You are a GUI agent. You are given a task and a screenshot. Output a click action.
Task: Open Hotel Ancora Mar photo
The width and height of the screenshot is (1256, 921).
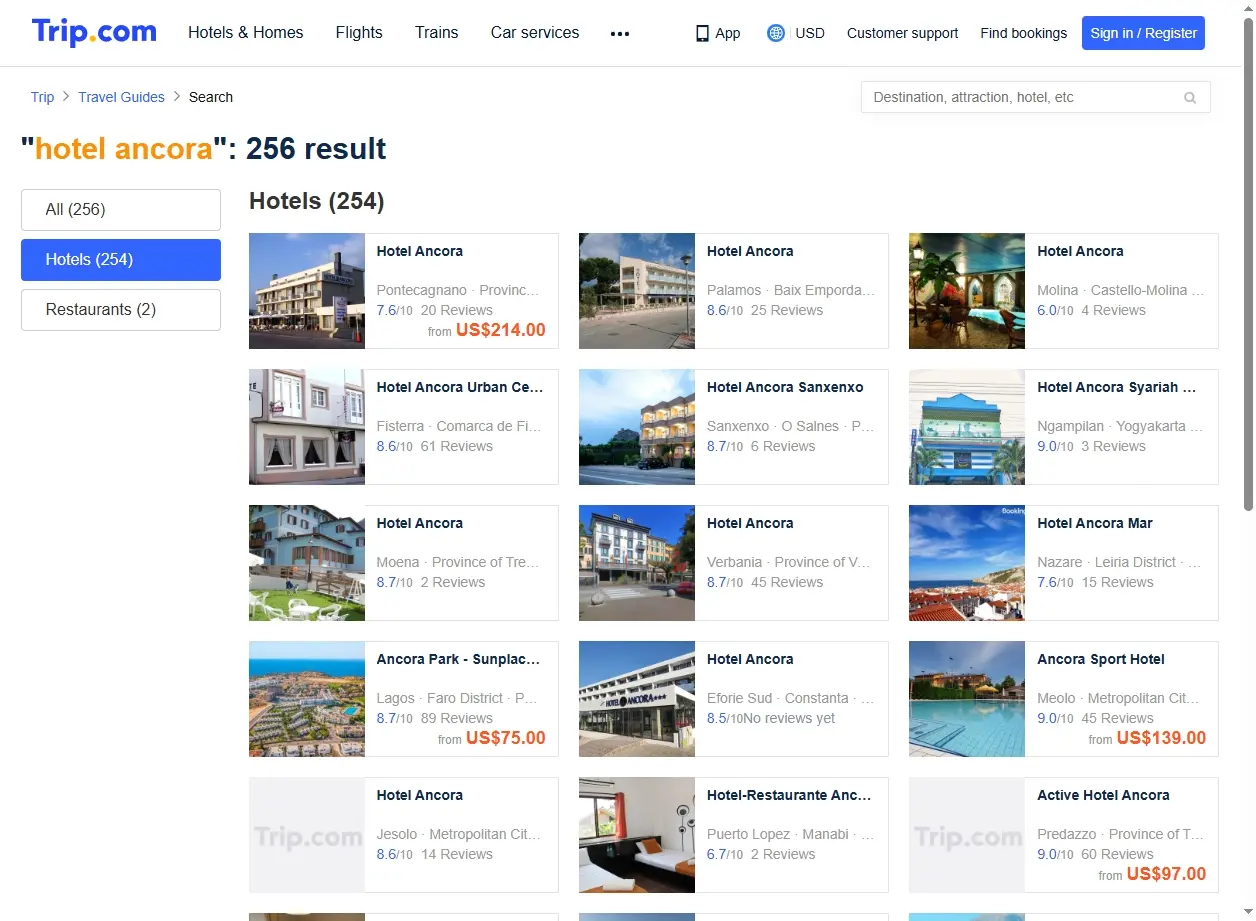click(967, 563)
